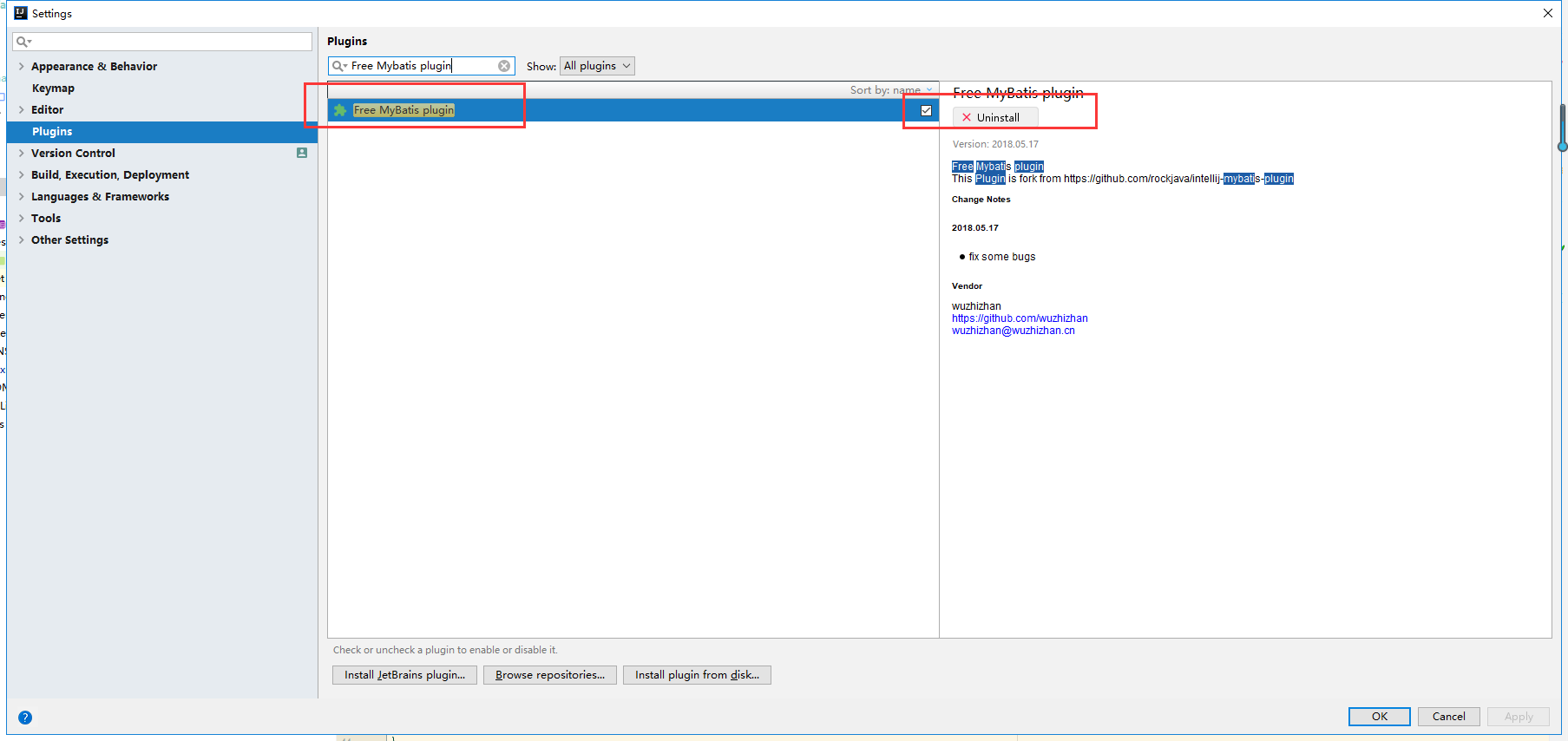Focus the plugins search input field
This screenshot has height=741, width=1568.
point(421,66)
